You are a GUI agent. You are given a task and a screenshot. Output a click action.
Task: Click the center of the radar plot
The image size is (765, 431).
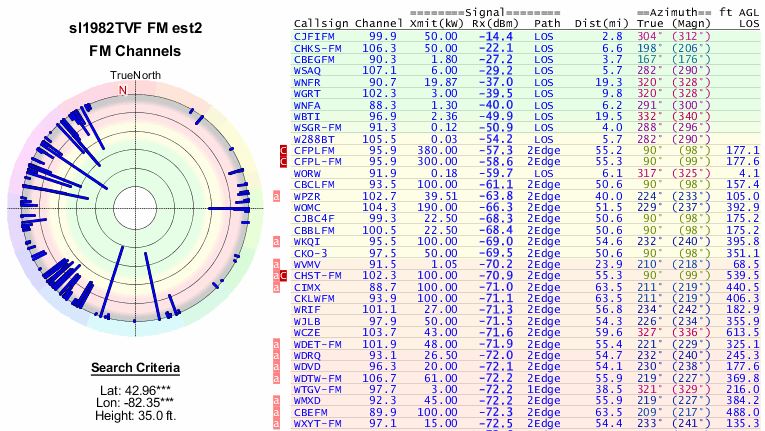(123, 208)
